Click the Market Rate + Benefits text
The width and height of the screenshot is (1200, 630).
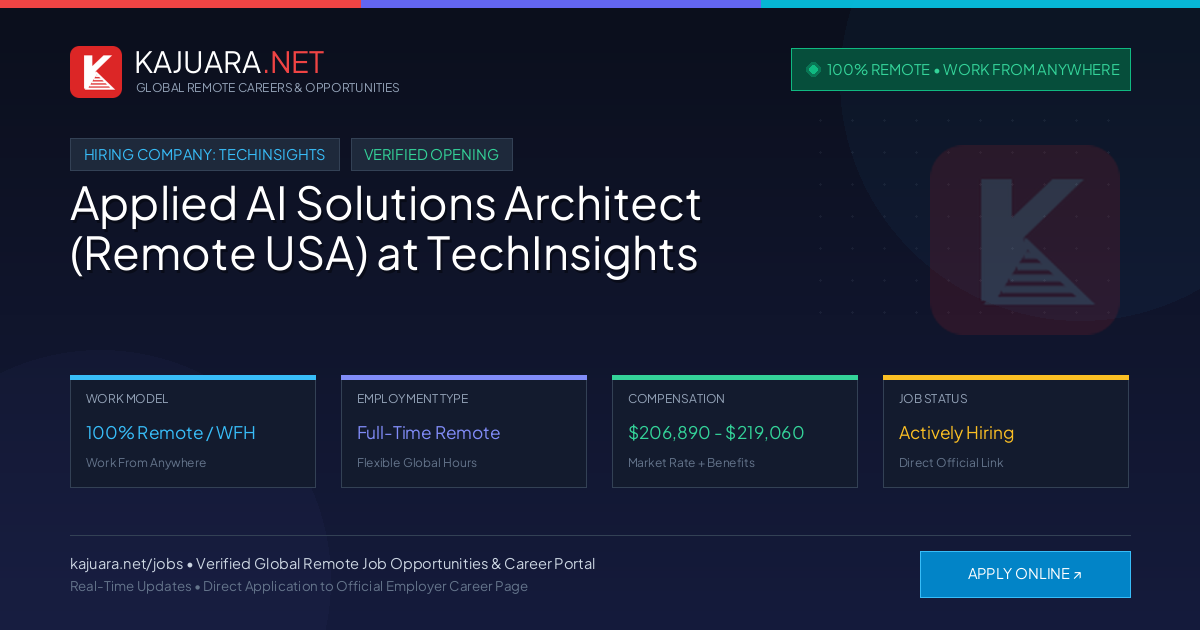pos(691,463)
